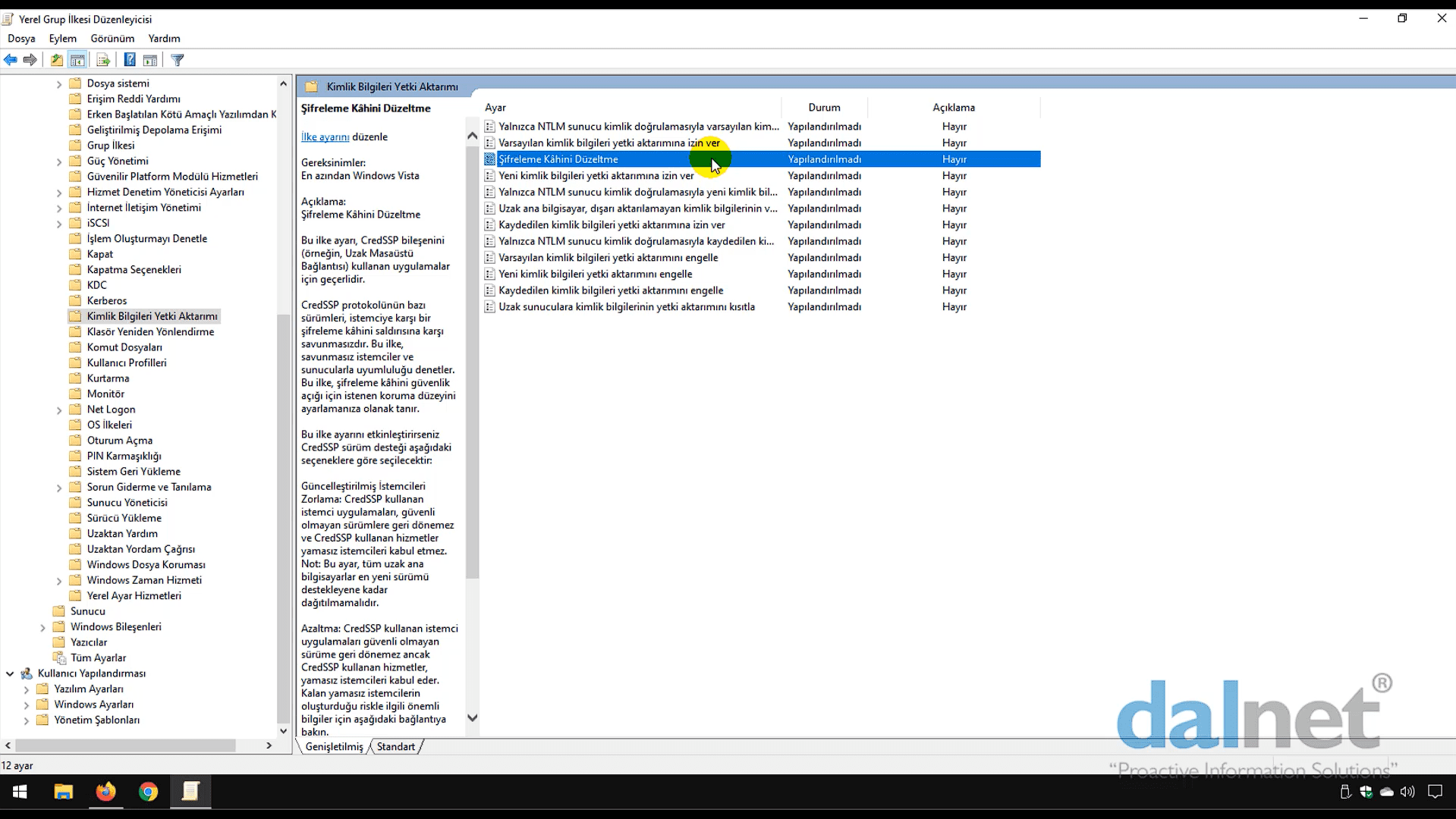Sort by the Açıklama column header
Screen dimensions: 1456x819
954,108
